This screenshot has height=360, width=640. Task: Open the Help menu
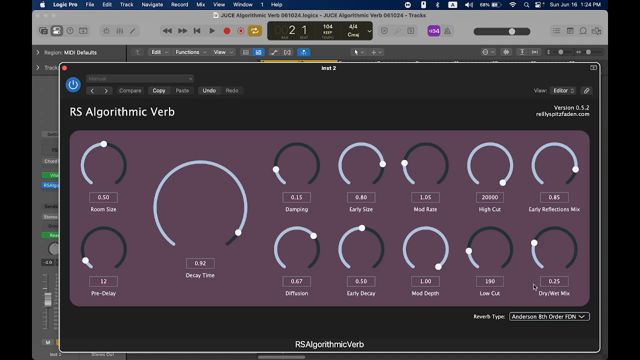(277, 4)
